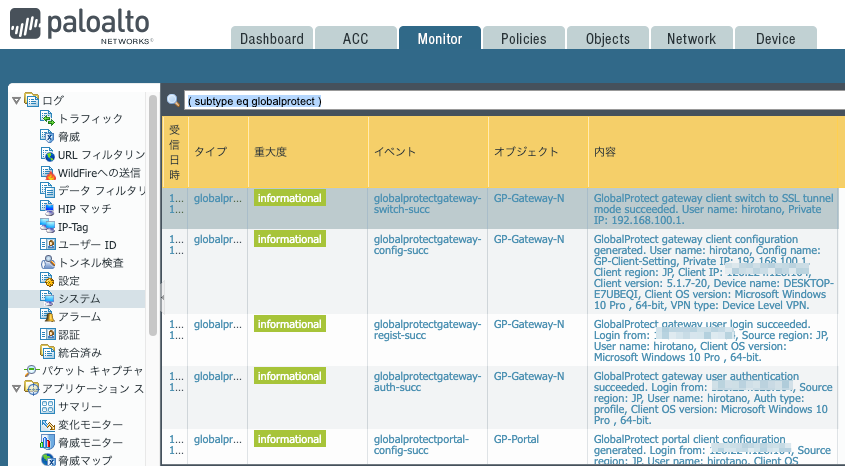Go to the Network tab
Viewport: 845px width, 466px height.
(691, 38)
